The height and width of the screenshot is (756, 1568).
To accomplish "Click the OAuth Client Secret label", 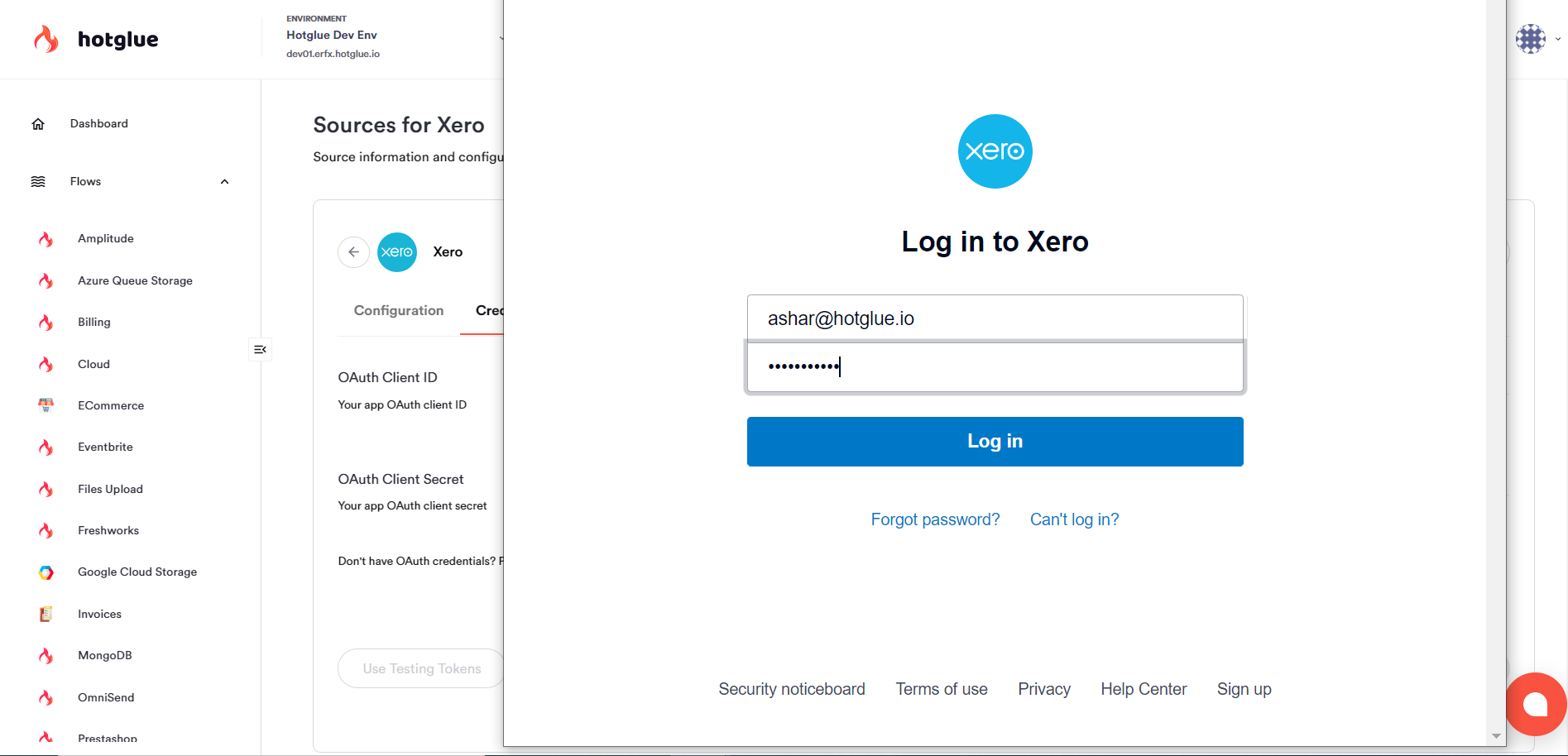I will (x=400, y=479).
